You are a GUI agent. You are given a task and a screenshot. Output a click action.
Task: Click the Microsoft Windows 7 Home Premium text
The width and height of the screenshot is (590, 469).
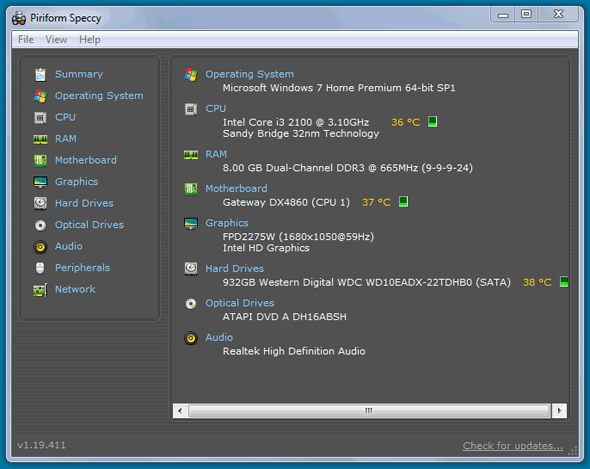pyautogui.click(x=339, y=88)
